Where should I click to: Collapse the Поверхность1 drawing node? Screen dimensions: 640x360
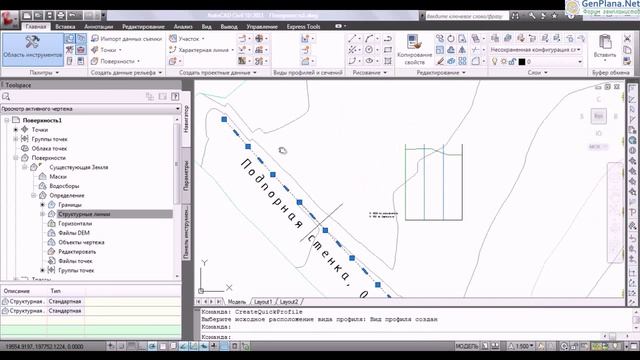(x=7, y=120)
